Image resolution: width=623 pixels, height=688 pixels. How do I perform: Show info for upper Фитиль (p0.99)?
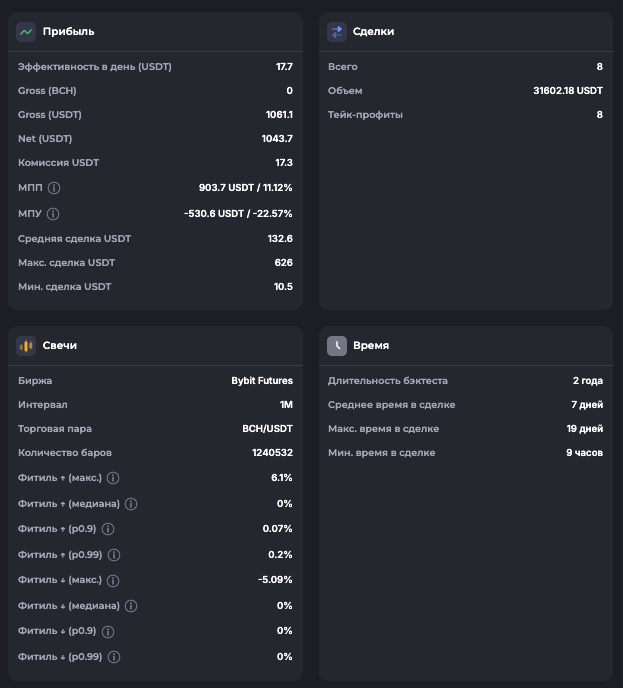pos(113,555)
